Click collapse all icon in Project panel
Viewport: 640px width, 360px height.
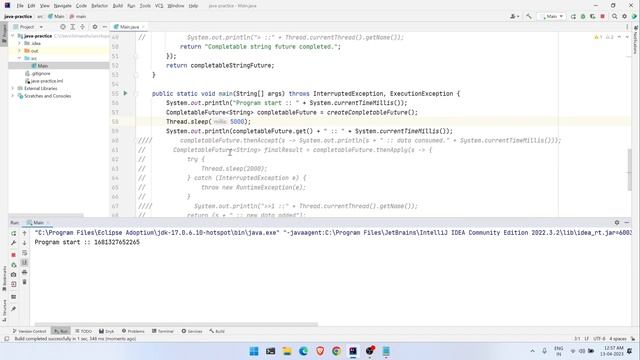click(82, 27)
